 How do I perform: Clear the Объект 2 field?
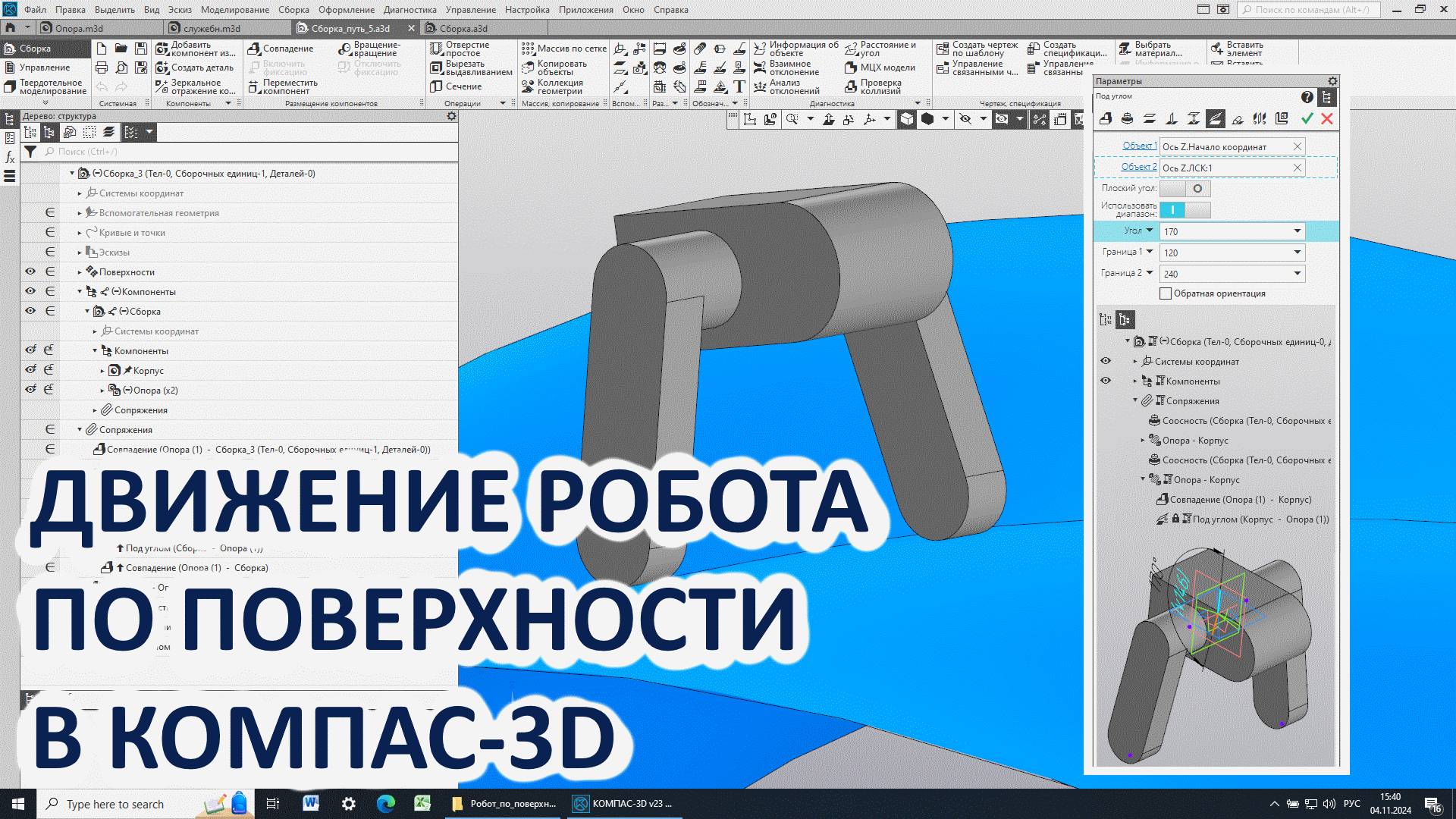(x=1297, y=168)
